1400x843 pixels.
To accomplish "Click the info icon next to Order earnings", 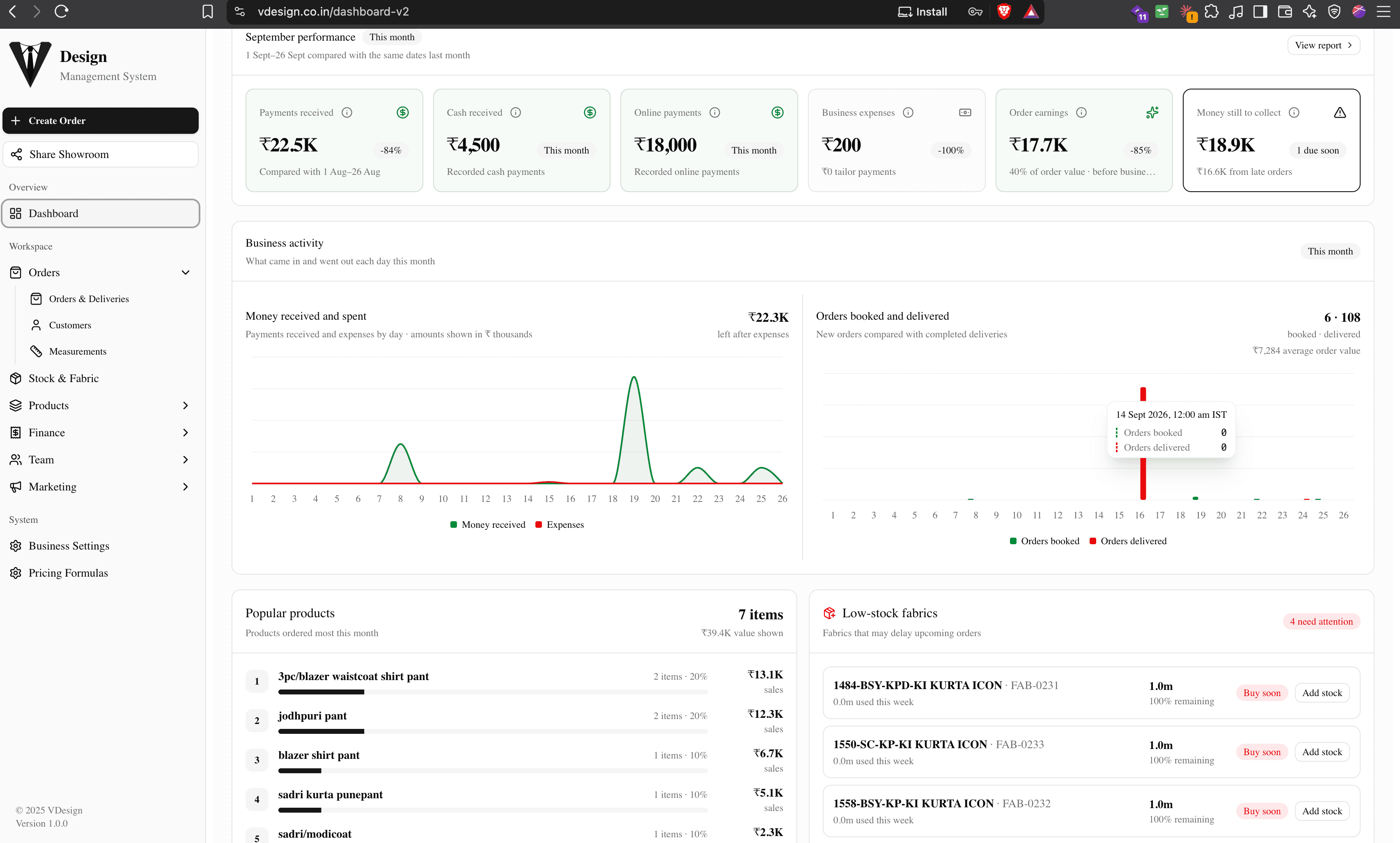I will (x=1081, y=112).
